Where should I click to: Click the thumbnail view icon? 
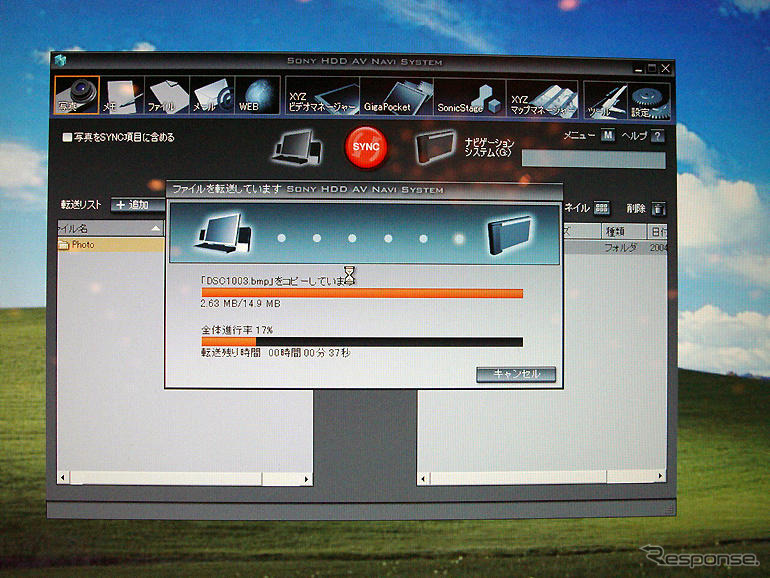[x=601, y=208]
